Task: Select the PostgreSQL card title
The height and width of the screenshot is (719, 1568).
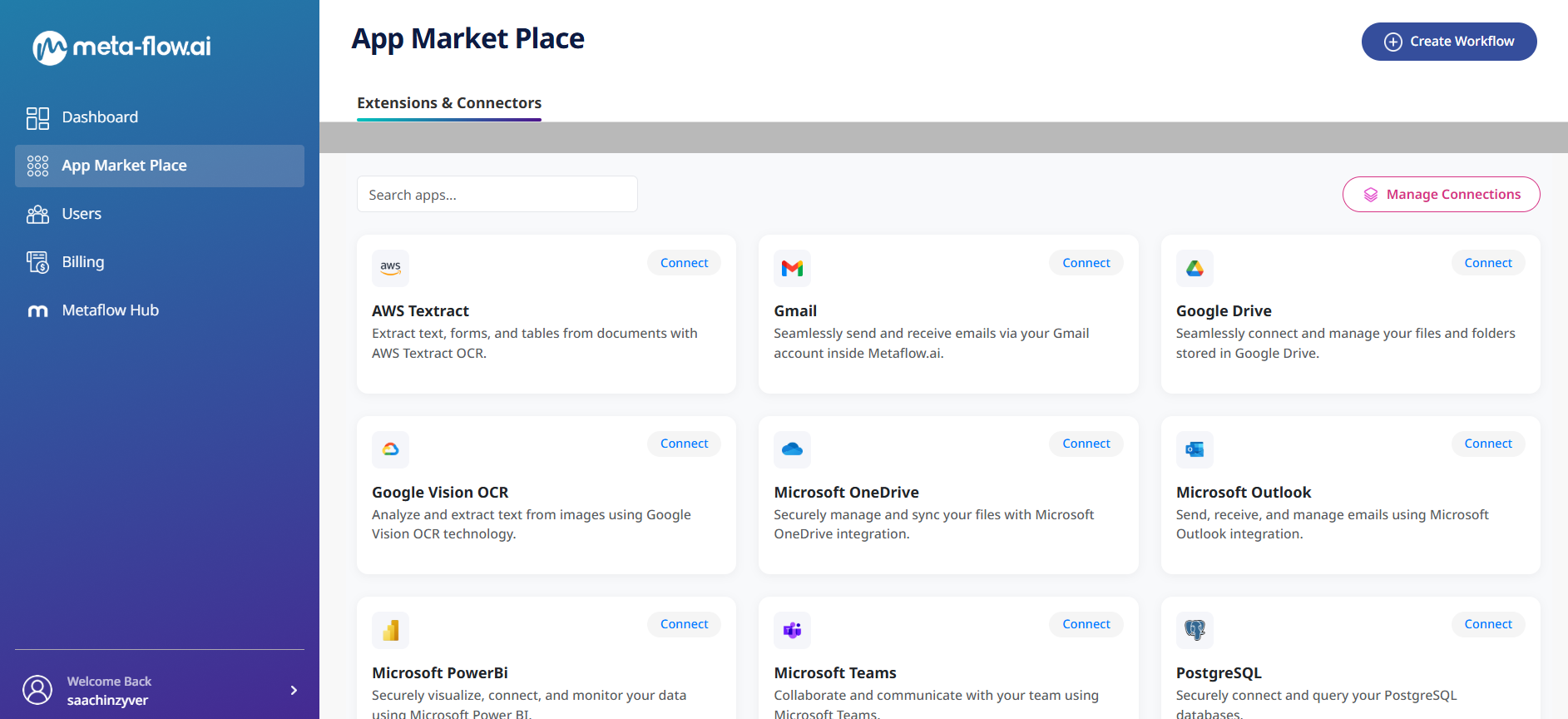Action: 1219,673
